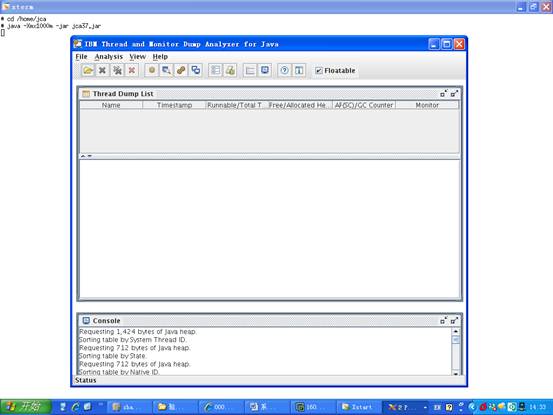Click the black X close-dump toolbar icon
The height and width of the screenshot is (415, 553).
coord(102,71)
